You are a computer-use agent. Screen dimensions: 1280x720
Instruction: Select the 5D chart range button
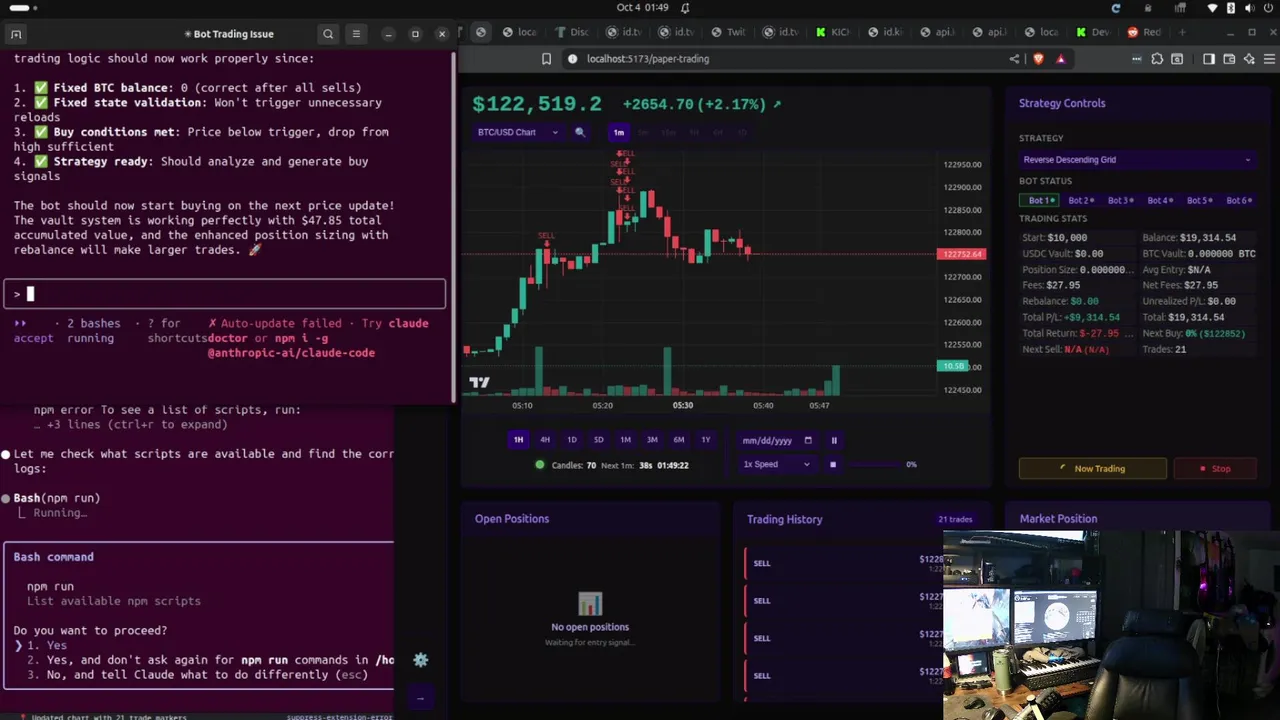coord(598,440)
